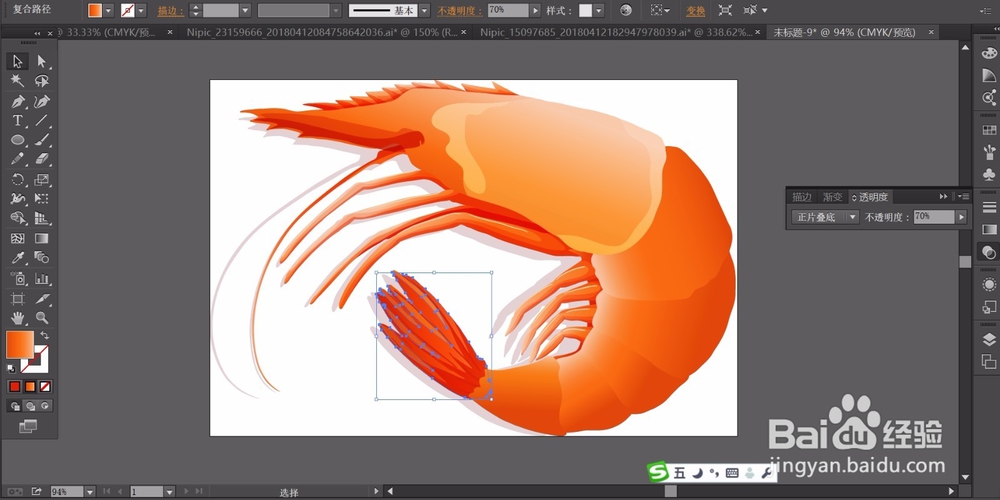
Task: Switch to Nipic_23159666 document tab
Action: click(x=323, y=32)
